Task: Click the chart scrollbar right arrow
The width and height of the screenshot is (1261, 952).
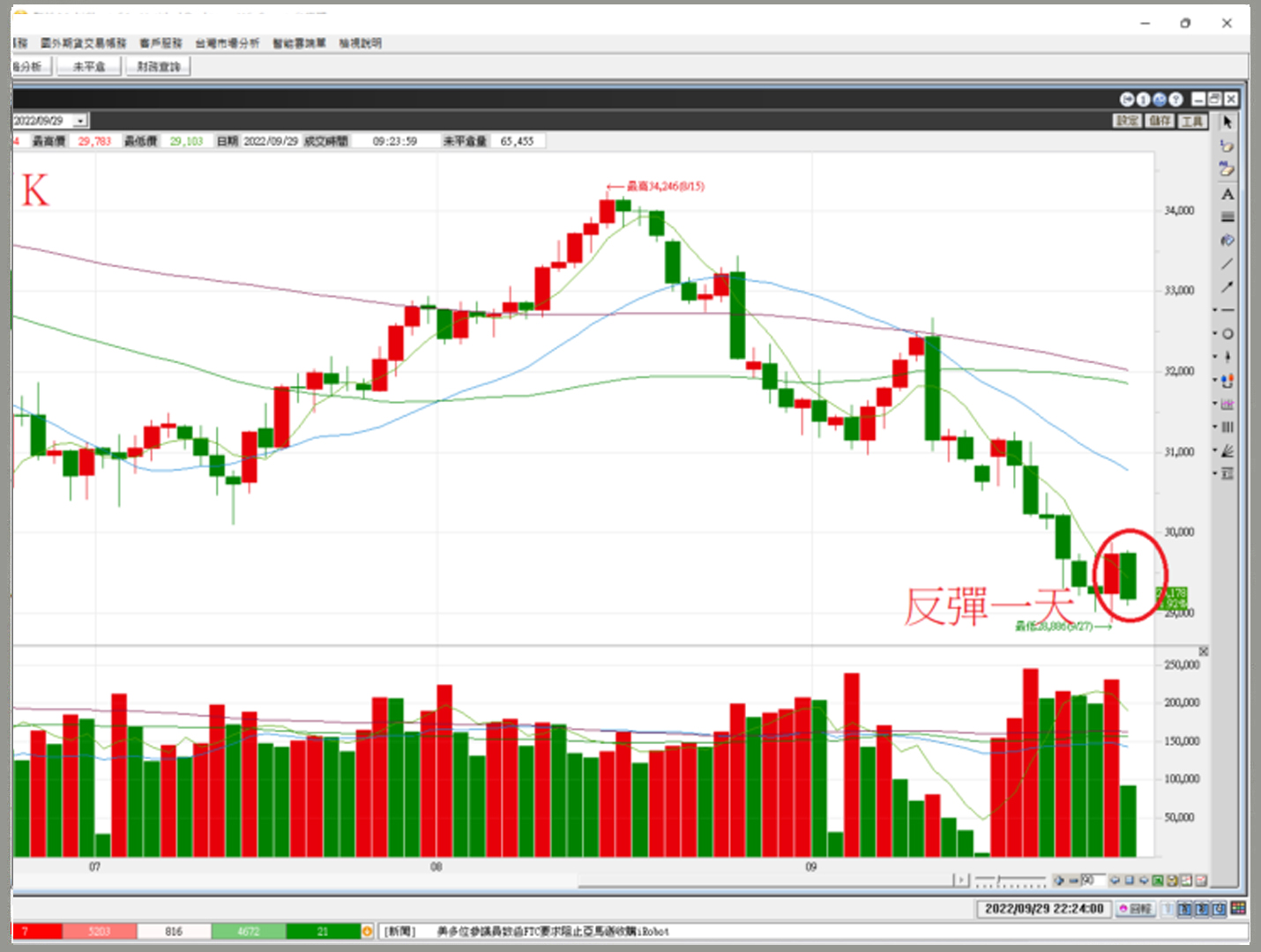Action: click(x=961, y=880)
